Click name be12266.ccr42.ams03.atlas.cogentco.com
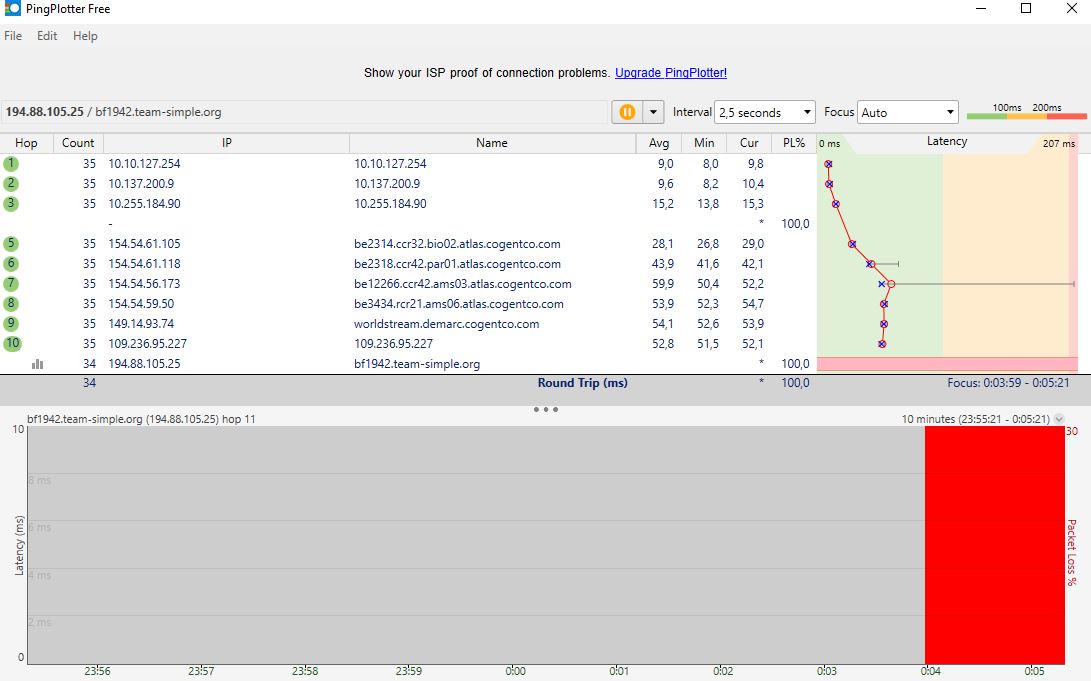 click(x=463, y=284)
